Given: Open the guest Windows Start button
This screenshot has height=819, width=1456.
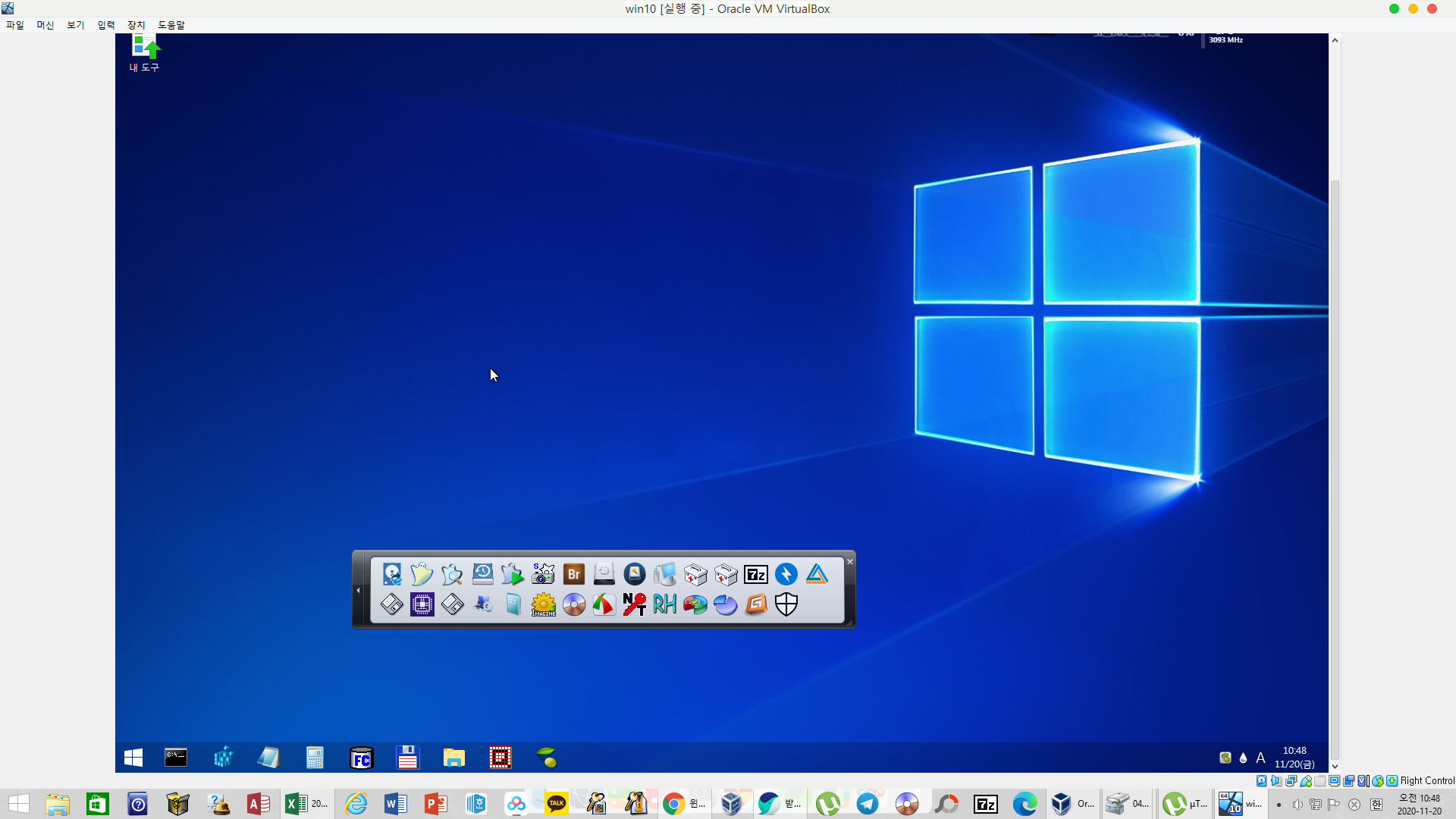Looking at the screenshot, I should pos(133,758).
